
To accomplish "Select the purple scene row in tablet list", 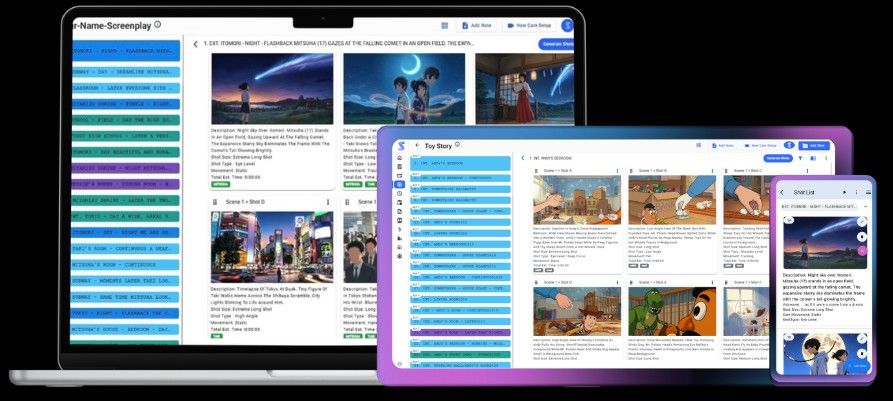I will (461, 332).
